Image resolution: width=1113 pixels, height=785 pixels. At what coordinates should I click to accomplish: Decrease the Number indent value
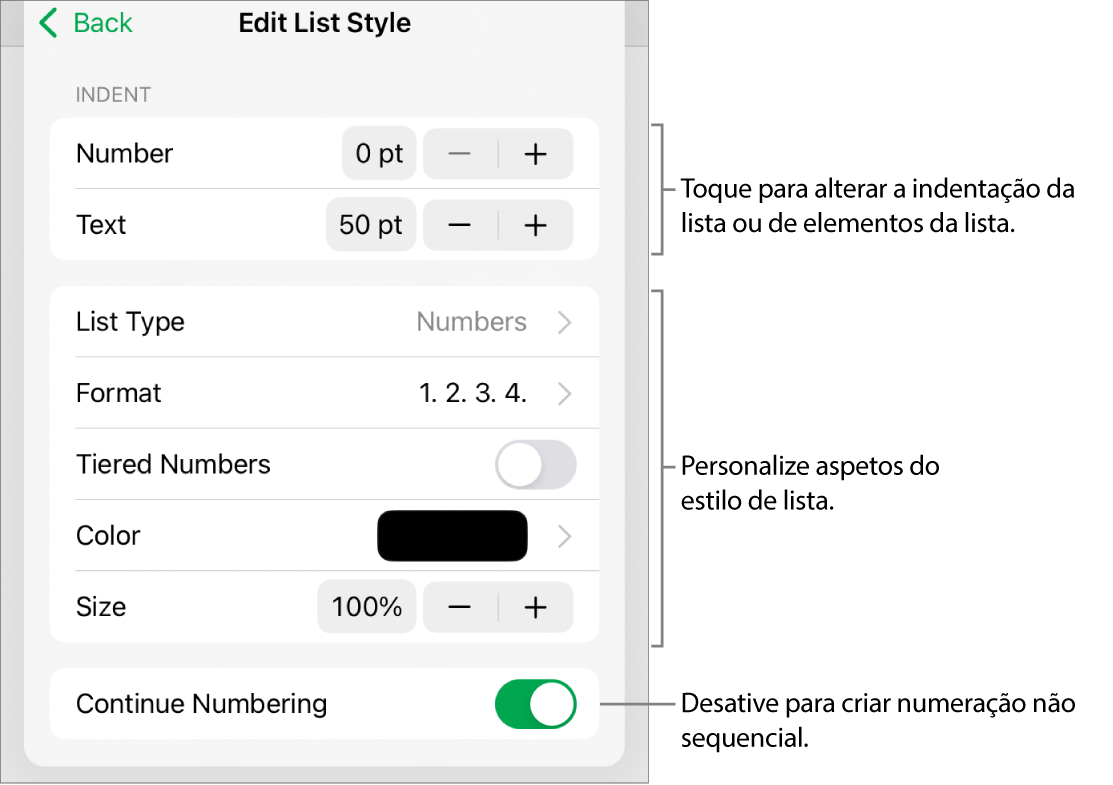pos(459,154)
